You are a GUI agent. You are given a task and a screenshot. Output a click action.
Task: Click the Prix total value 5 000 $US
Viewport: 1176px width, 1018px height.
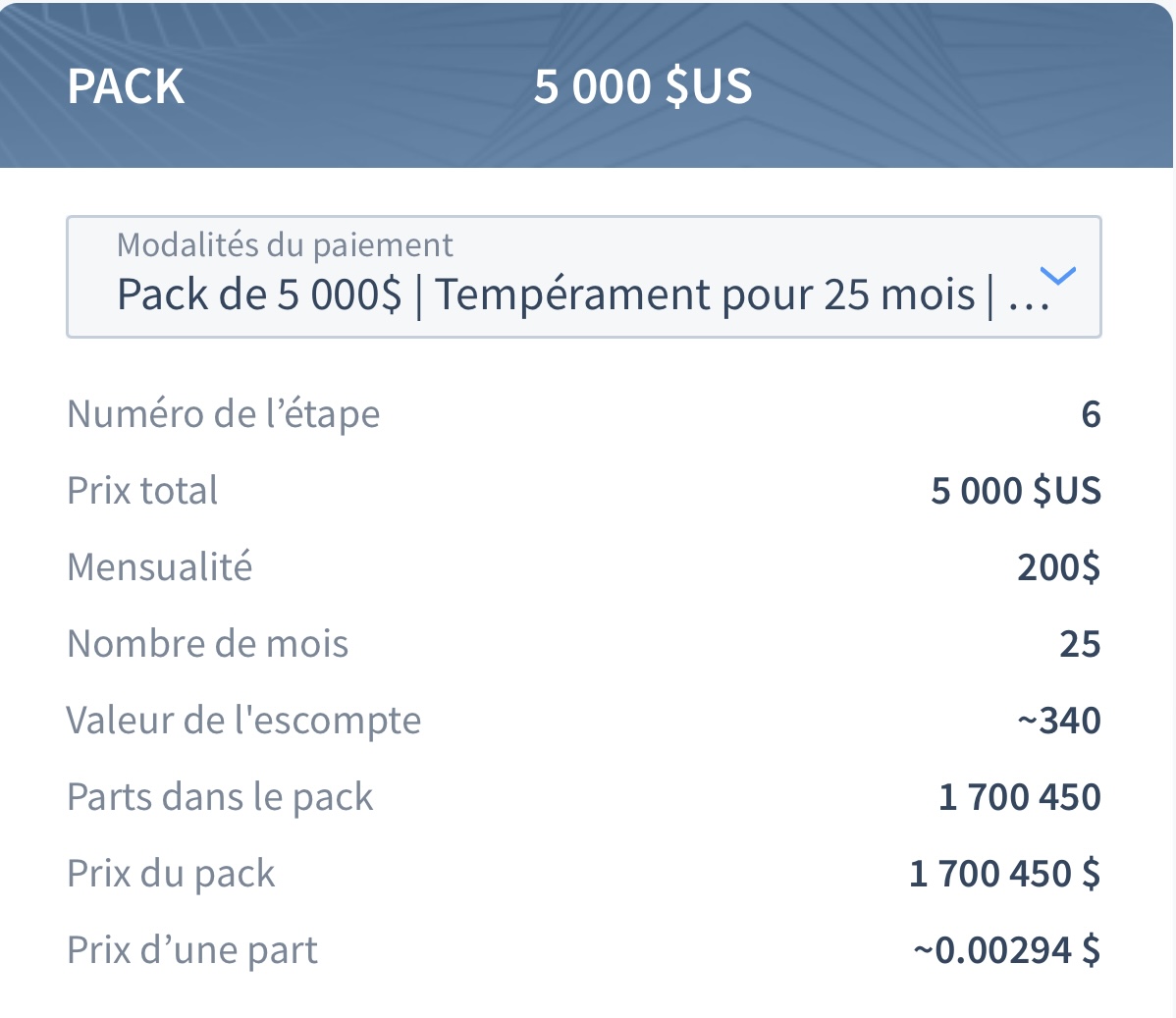pos(1015,491)
